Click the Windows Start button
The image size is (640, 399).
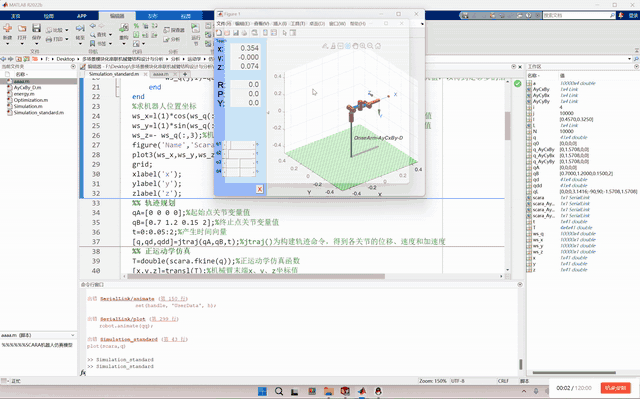point(262,391)
